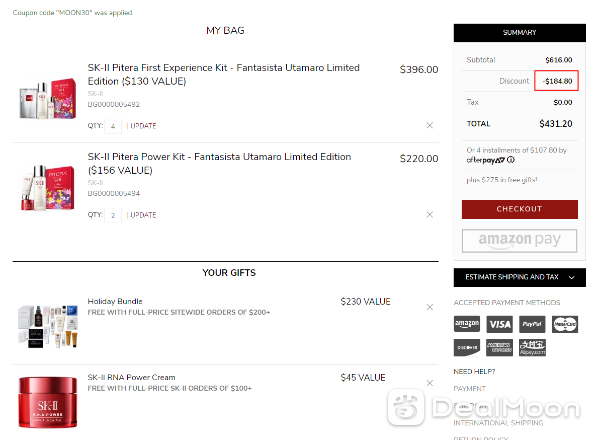Remove the Pitera Power Kit item
Viewport: 600px width, 440px height.
tap(430, 215)
